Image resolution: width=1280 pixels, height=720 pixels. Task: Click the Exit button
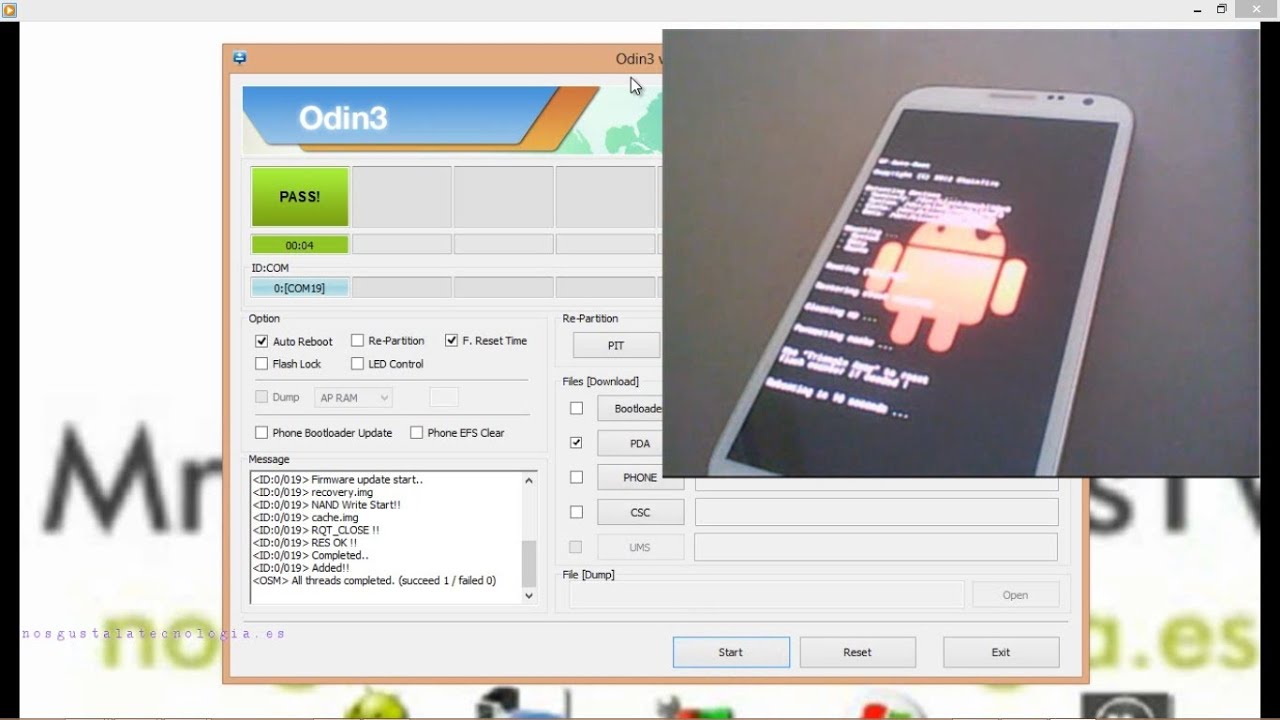1001,652
